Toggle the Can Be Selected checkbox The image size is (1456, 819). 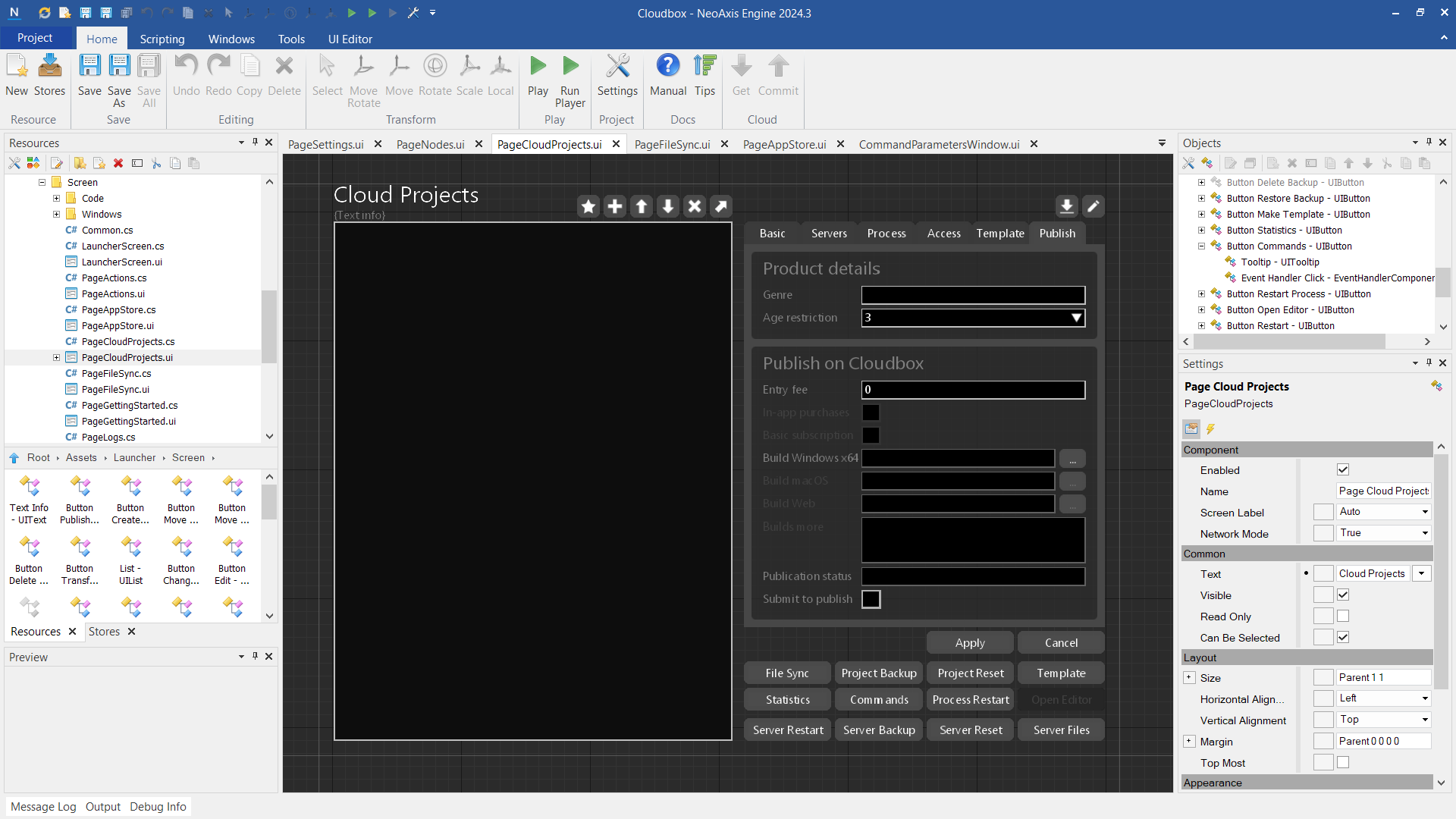1343,638
